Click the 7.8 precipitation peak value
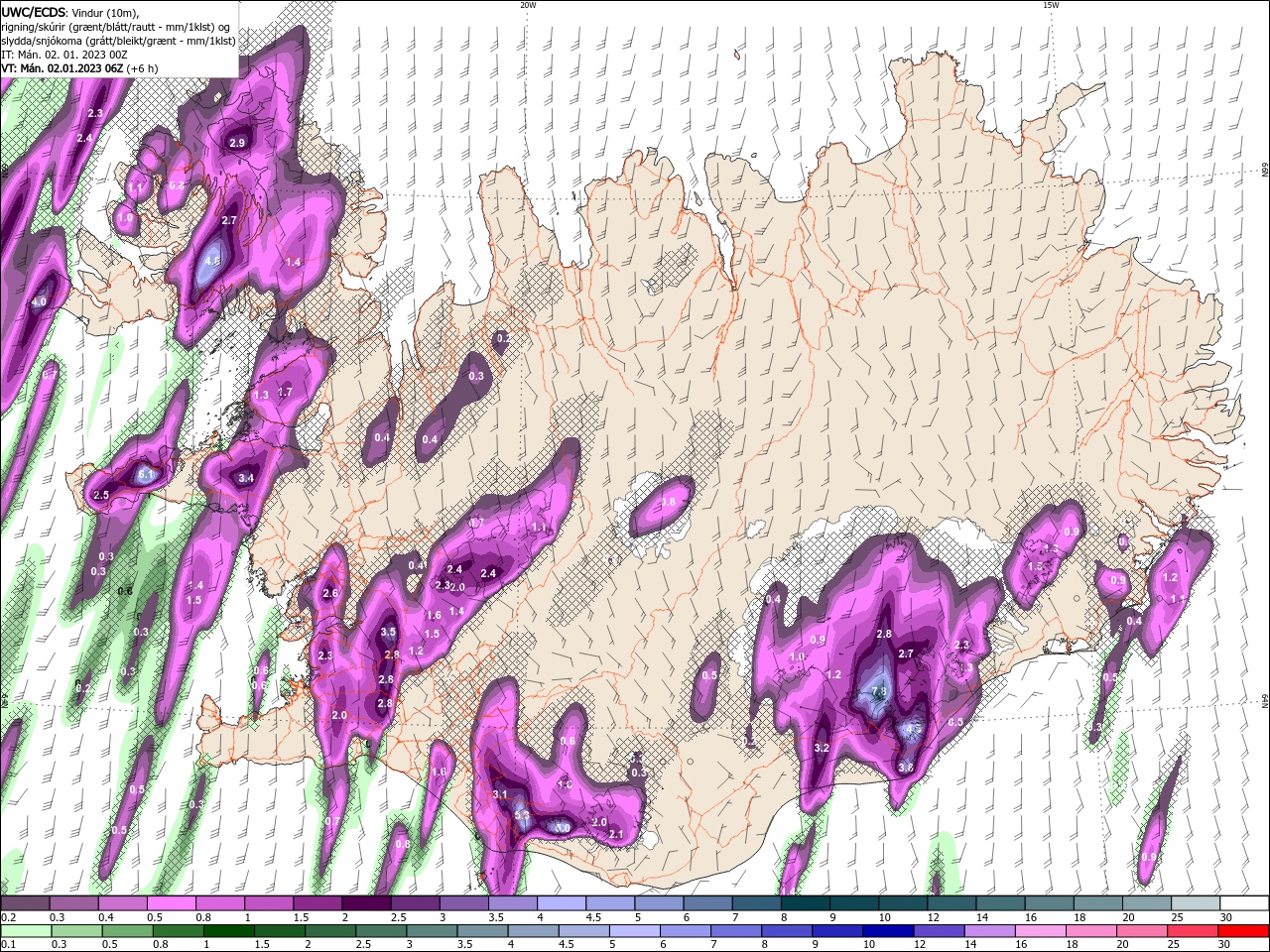1270x952 pixels. pos(878,692)
